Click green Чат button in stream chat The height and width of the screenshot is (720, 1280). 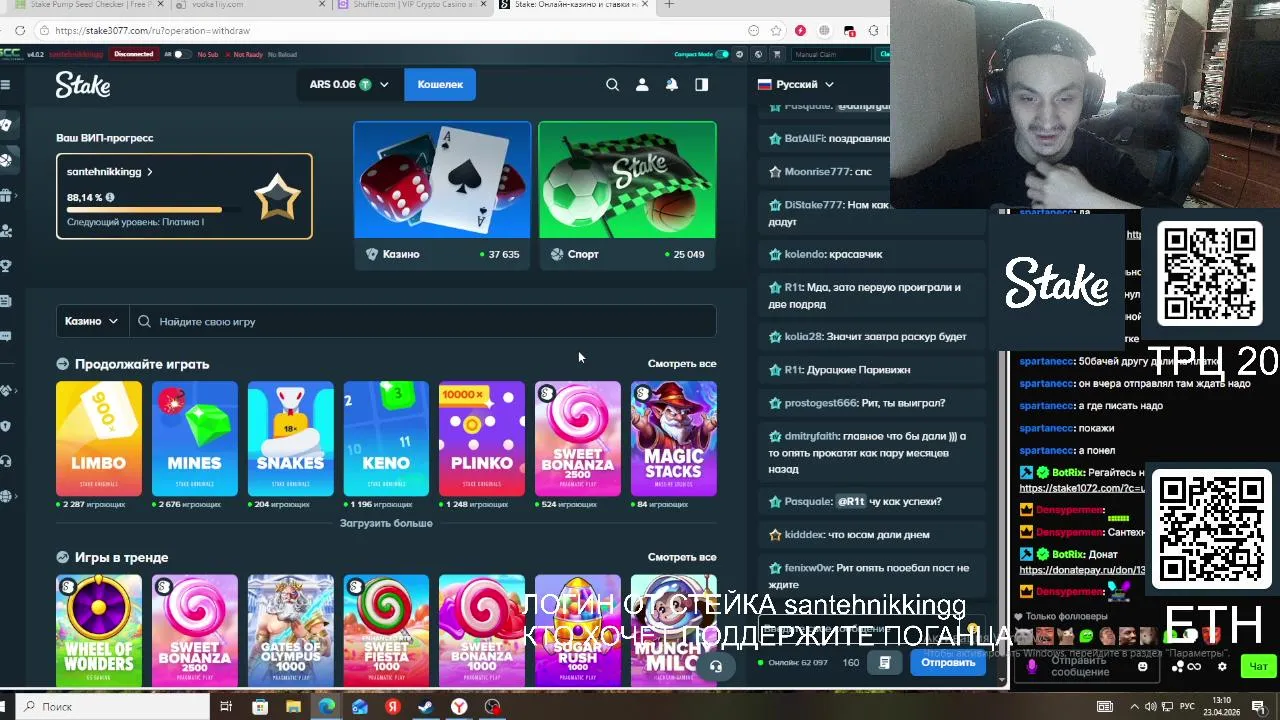tap(1258, 667)
